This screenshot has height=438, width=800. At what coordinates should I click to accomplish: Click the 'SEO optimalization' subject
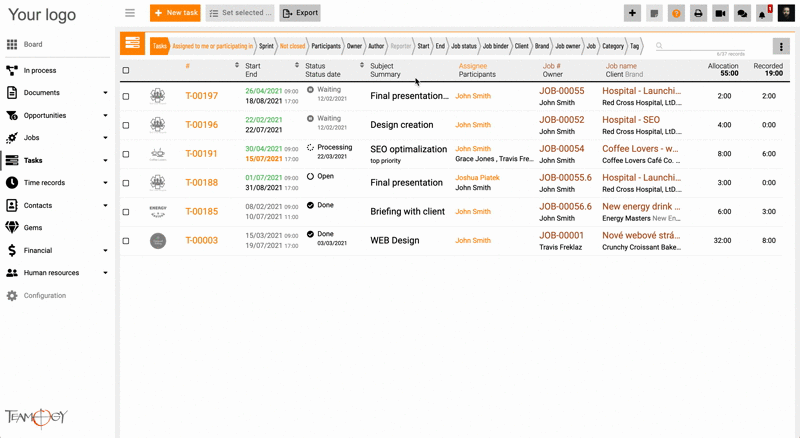point(409,149)
